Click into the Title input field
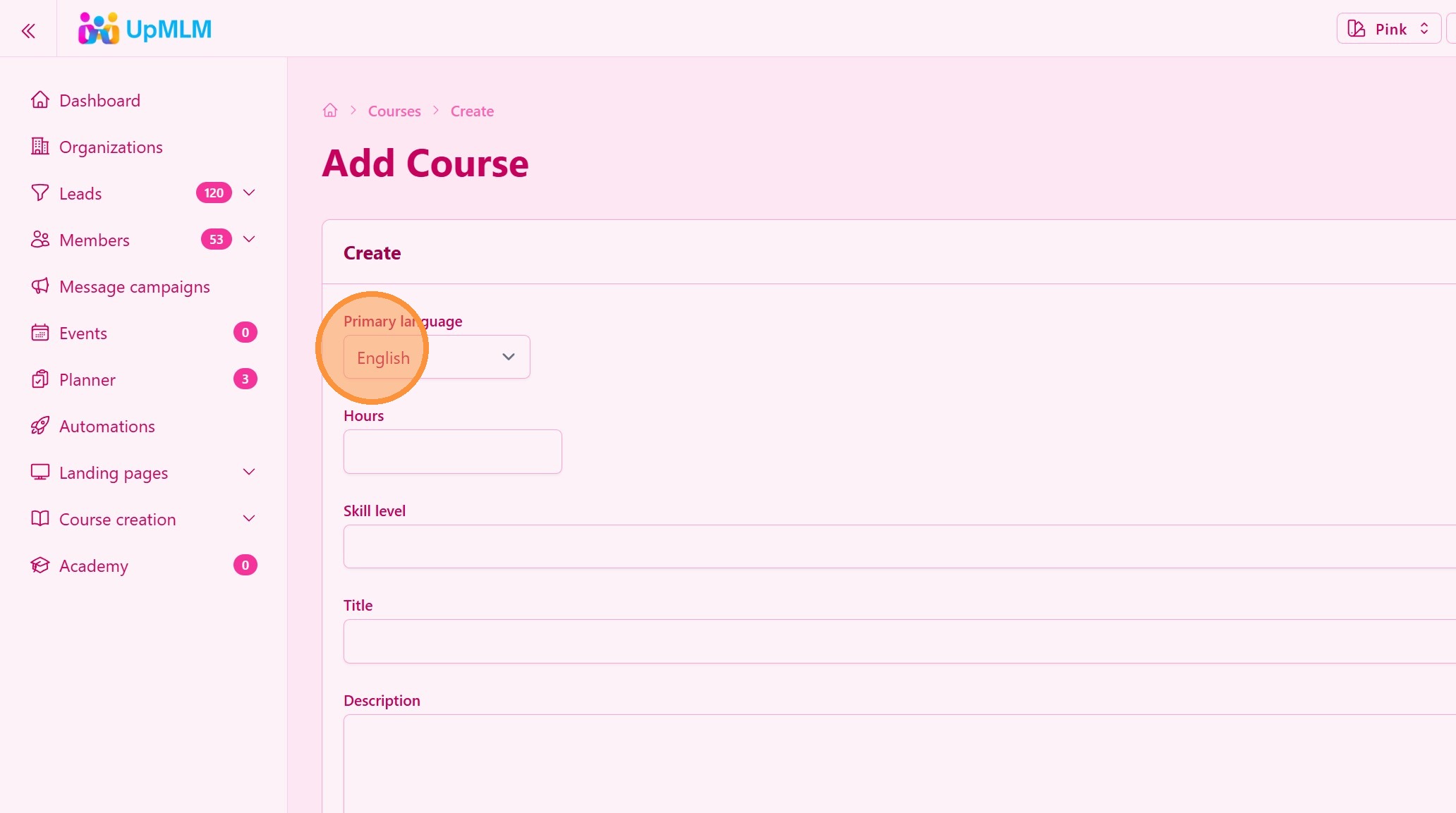The height and width of the screenshot is (813, 1456). tap(896, 641)
